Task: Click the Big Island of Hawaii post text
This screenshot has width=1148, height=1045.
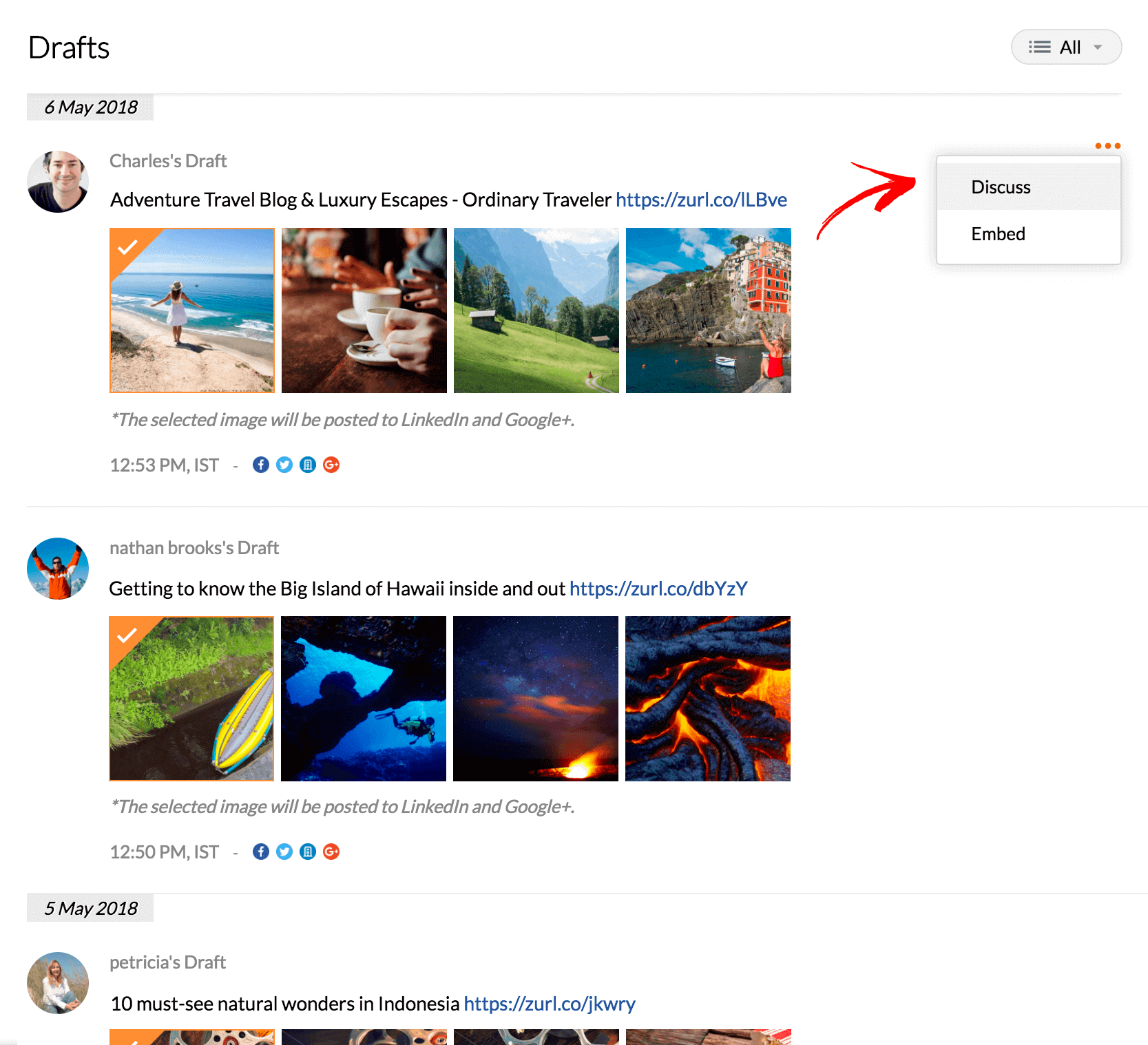Action: point(337,589)
